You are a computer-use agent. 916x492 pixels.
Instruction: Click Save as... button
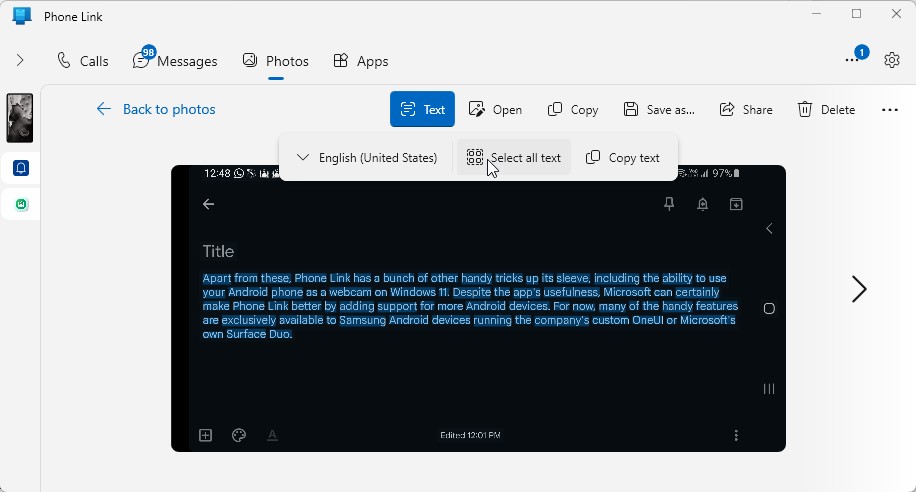tap(659, 109)
